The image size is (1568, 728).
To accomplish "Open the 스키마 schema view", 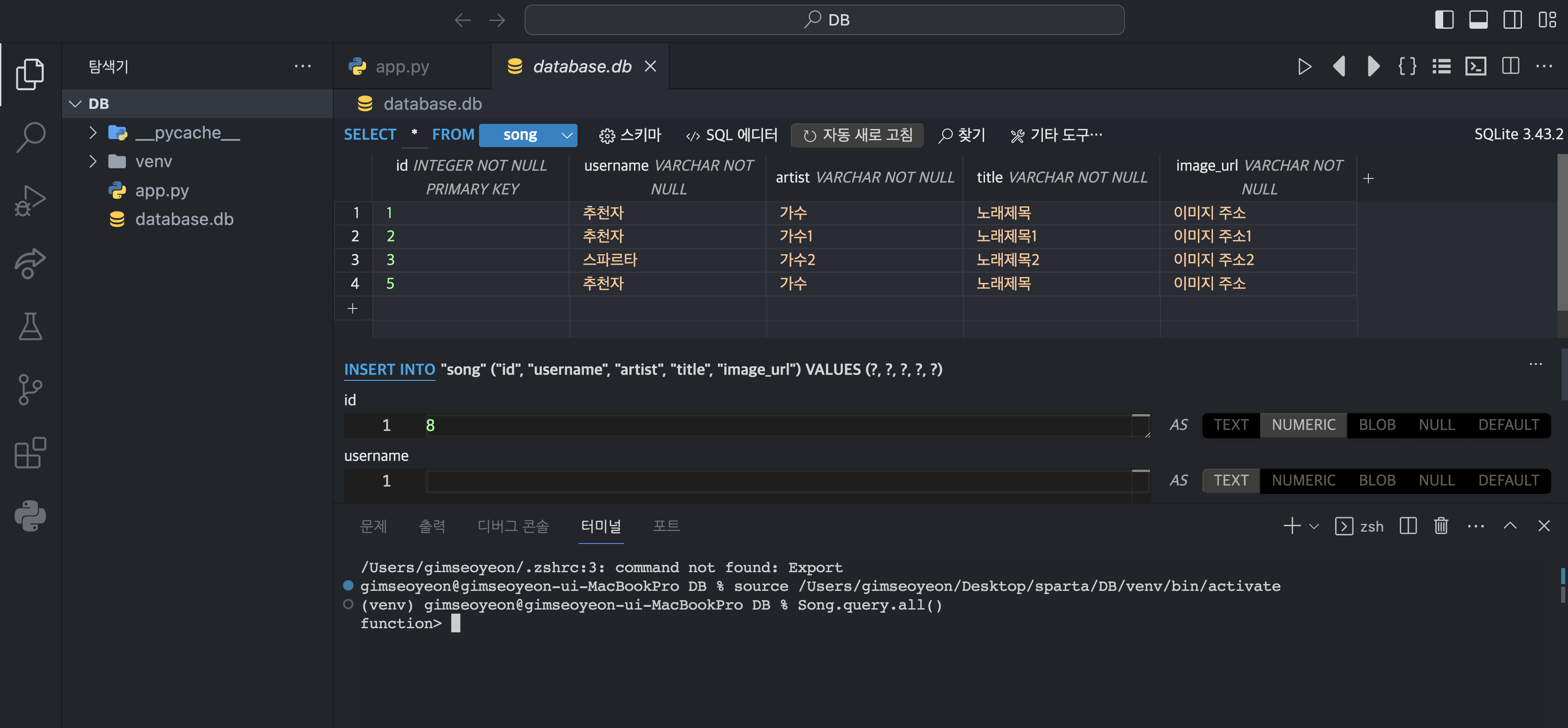I will click(630, 135).
